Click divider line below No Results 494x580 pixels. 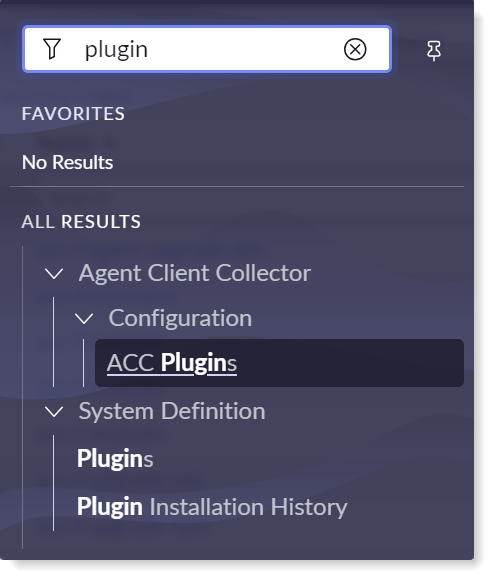237,187
